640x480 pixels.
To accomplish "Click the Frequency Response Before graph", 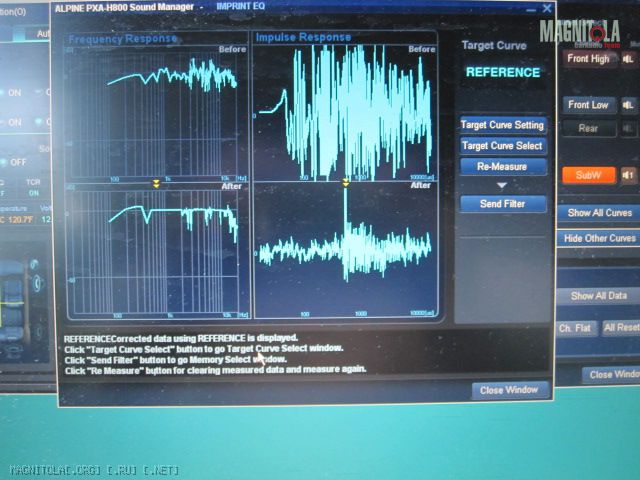I will pos(156,112).
